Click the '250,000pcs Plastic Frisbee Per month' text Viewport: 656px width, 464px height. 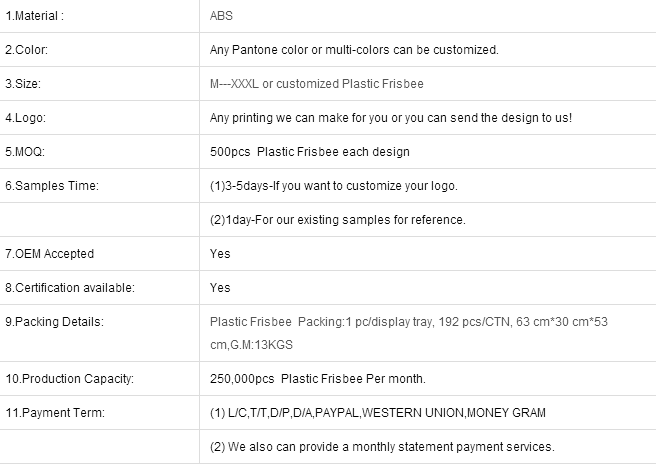click(x=318, y=379)
